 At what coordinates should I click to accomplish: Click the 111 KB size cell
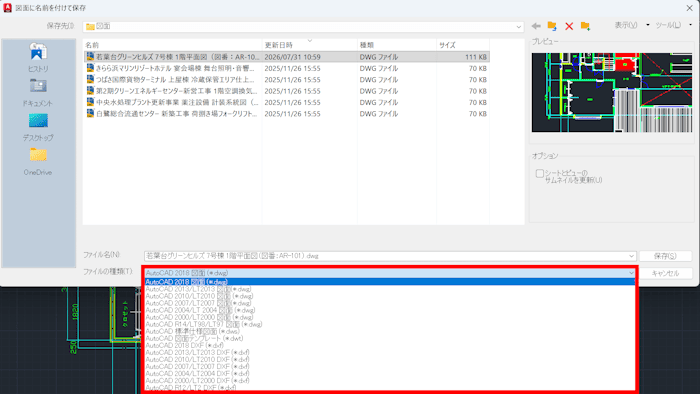476,57
